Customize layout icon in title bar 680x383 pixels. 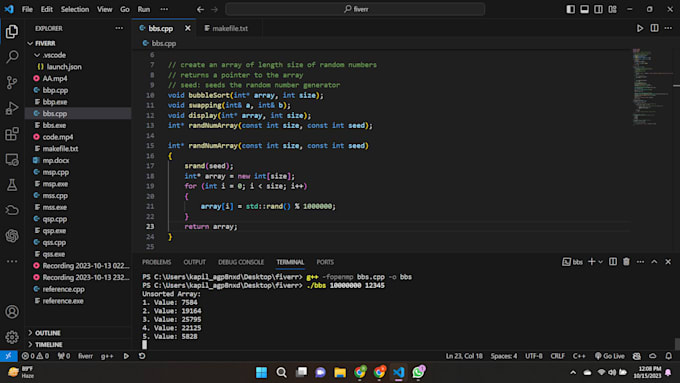pos(612,9)
